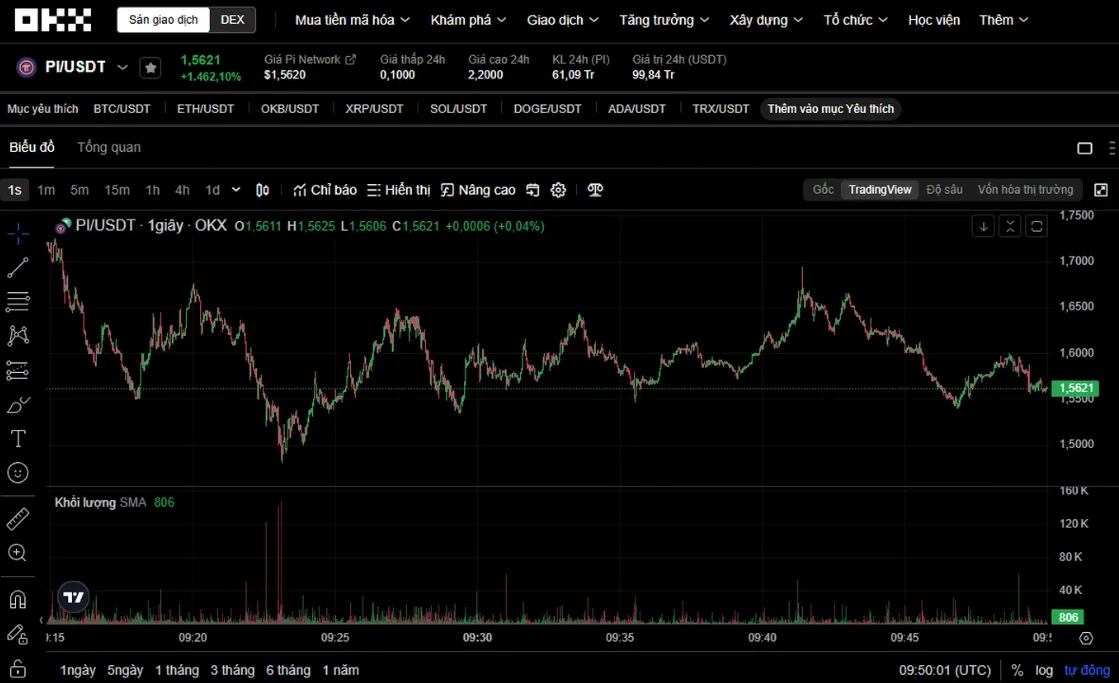The height and width of the screenshot is (683, 1119).
Task: Select the trend line drawing tool
Action: (18, 268)
